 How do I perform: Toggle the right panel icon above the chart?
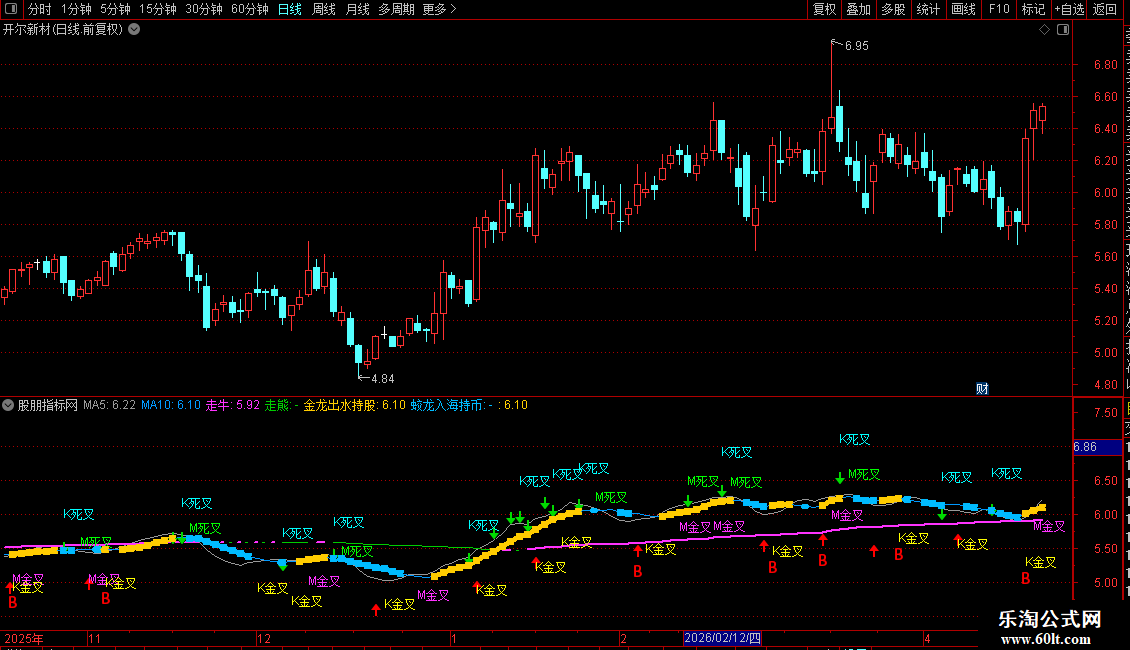(1063, 30)
